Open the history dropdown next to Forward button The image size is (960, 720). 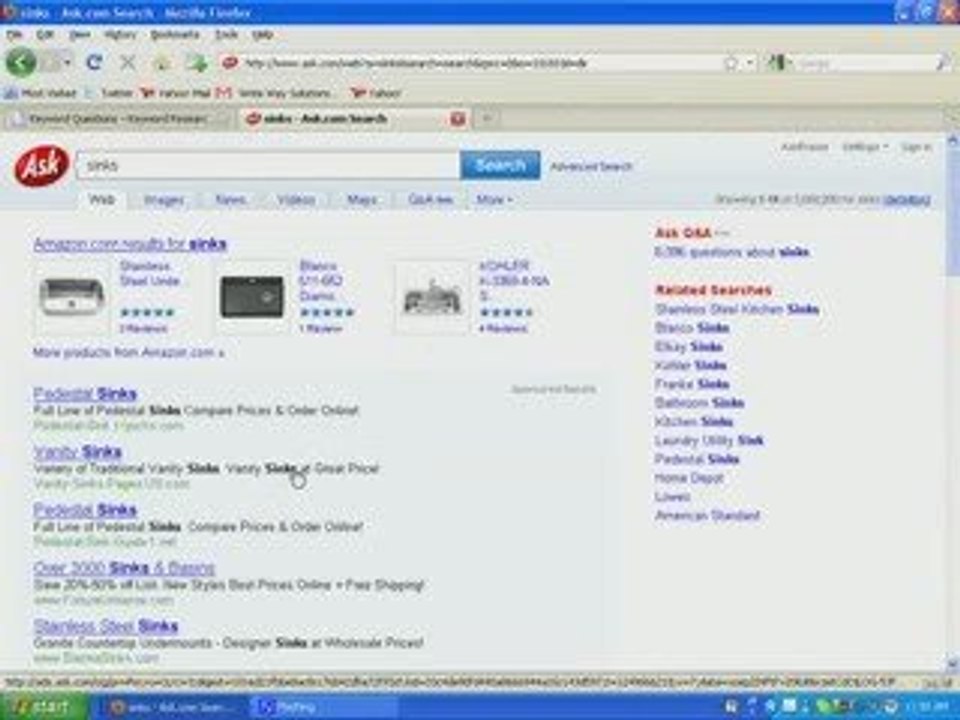click(x=68, y=62)
